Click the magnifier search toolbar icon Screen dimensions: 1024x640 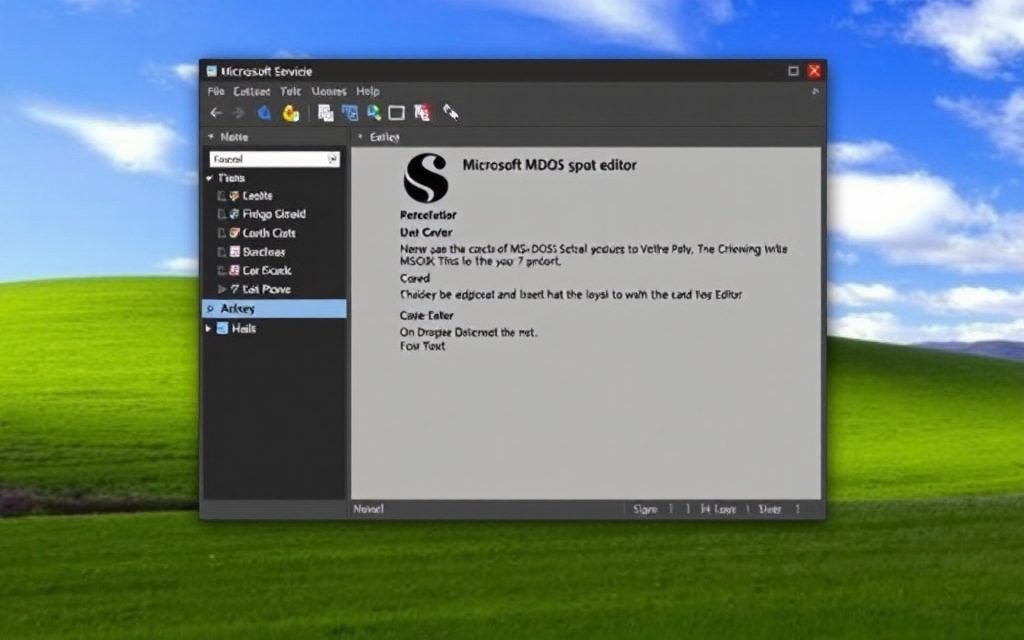374,113
